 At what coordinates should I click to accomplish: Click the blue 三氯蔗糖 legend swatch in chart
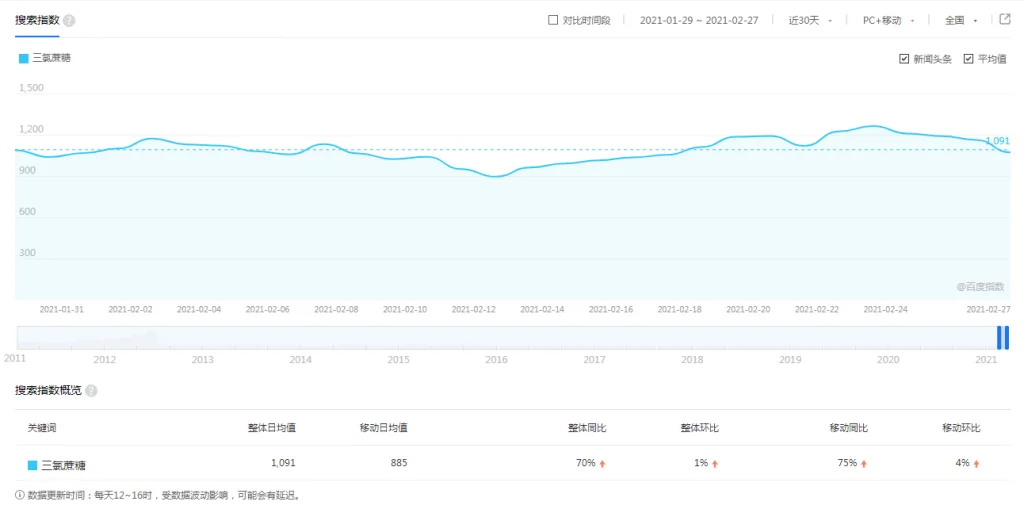coord(24,58)
